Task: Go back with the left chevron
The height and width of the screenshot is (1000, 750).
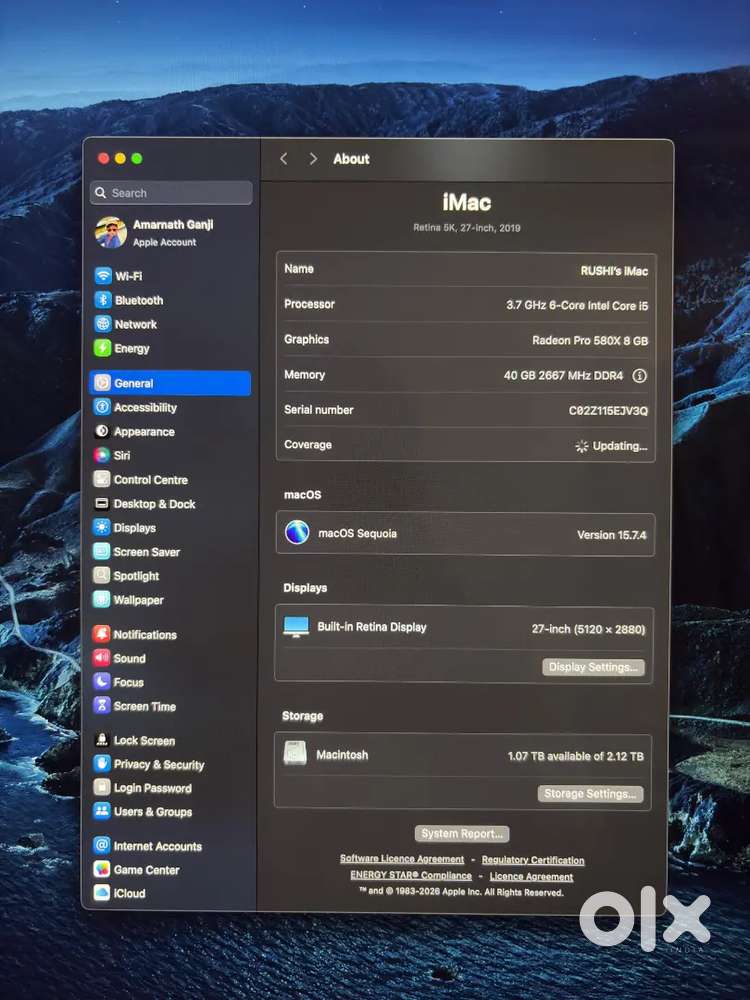Action: [x=284, y=159]
